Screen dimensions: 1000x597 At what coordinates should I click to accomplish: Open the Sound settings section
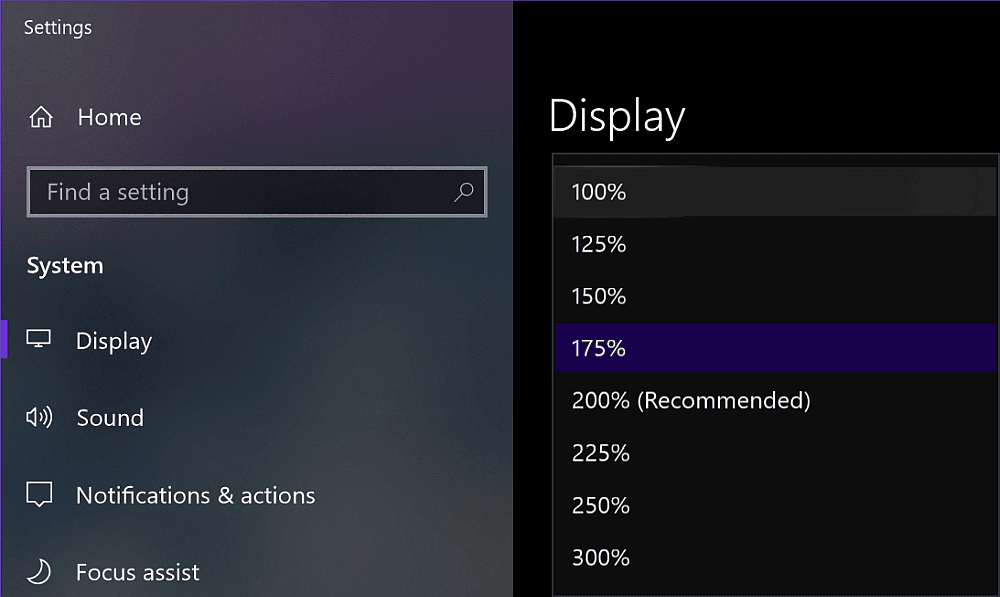click(110, 418)
